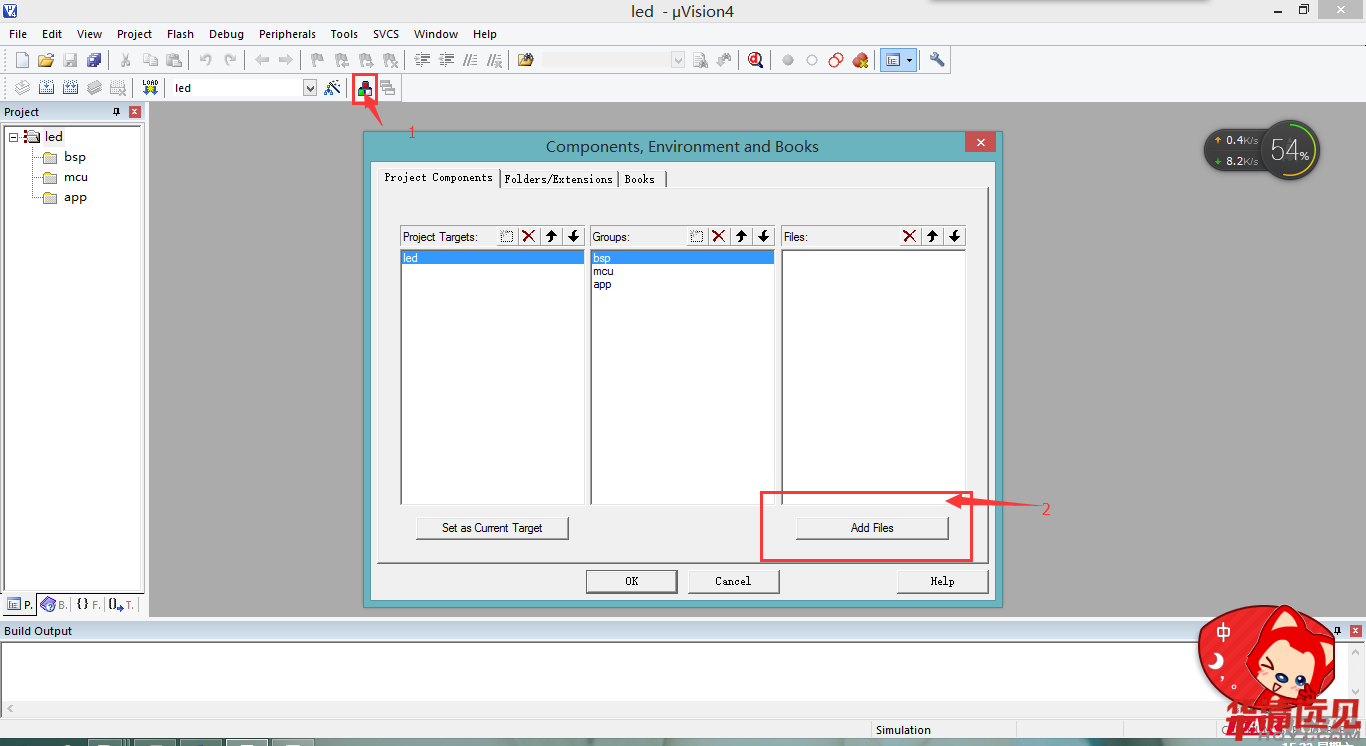
Task: Switch to the Books tab
Action: (640, 179)
